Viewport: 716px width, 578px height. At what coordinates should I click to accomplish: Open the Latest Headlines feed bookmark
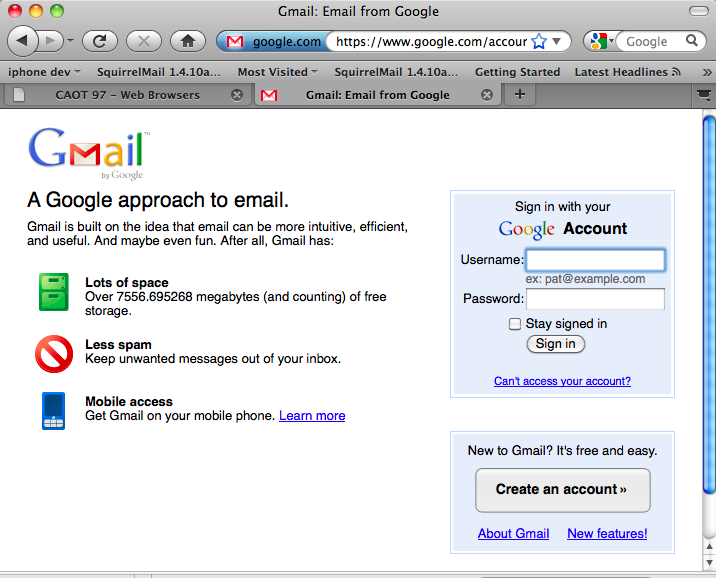tap(627, 72)
